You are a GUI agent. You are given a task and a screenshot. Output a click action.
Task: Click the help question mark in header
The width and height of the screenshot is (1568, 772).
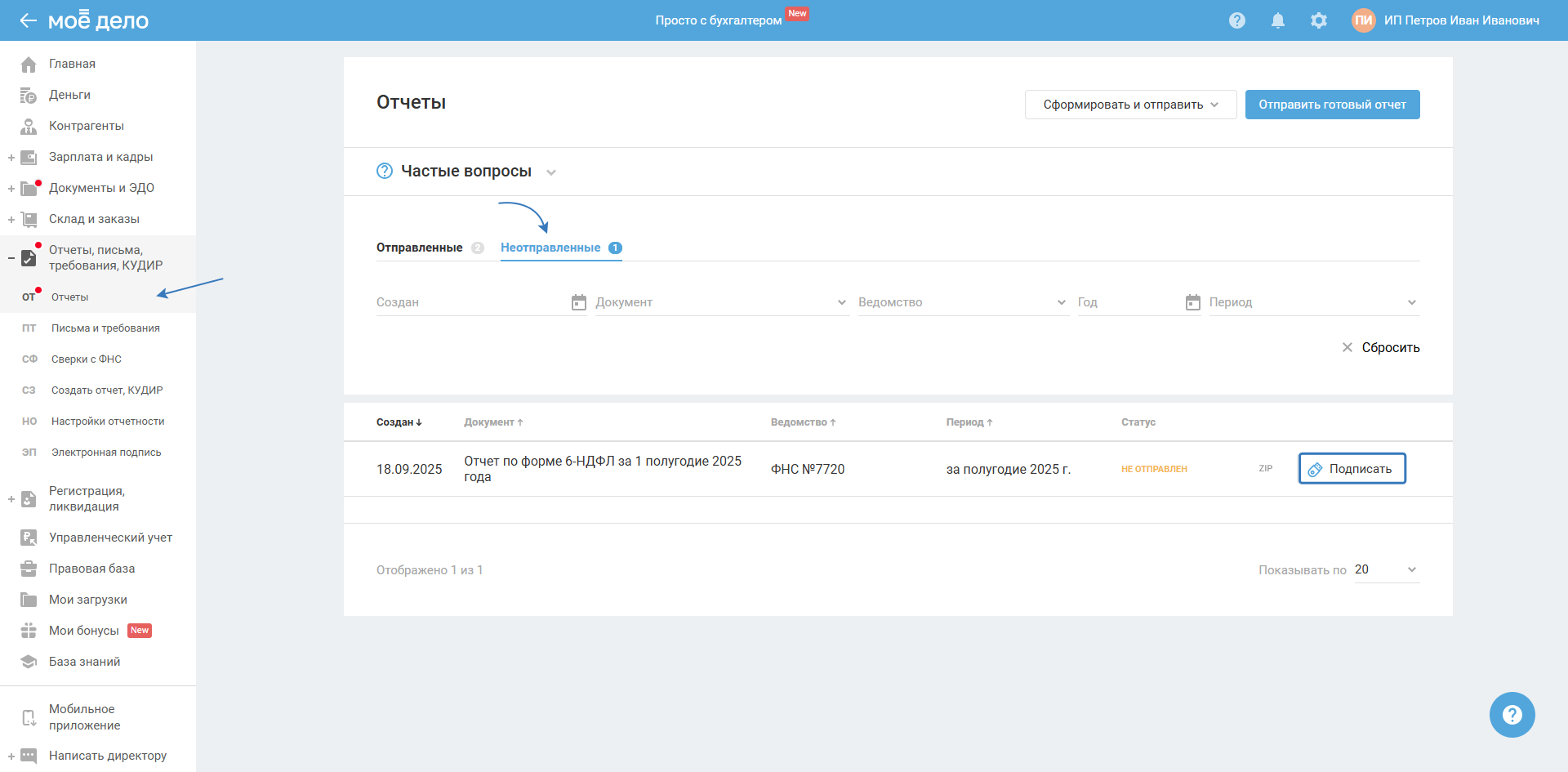pos(1237,20)
